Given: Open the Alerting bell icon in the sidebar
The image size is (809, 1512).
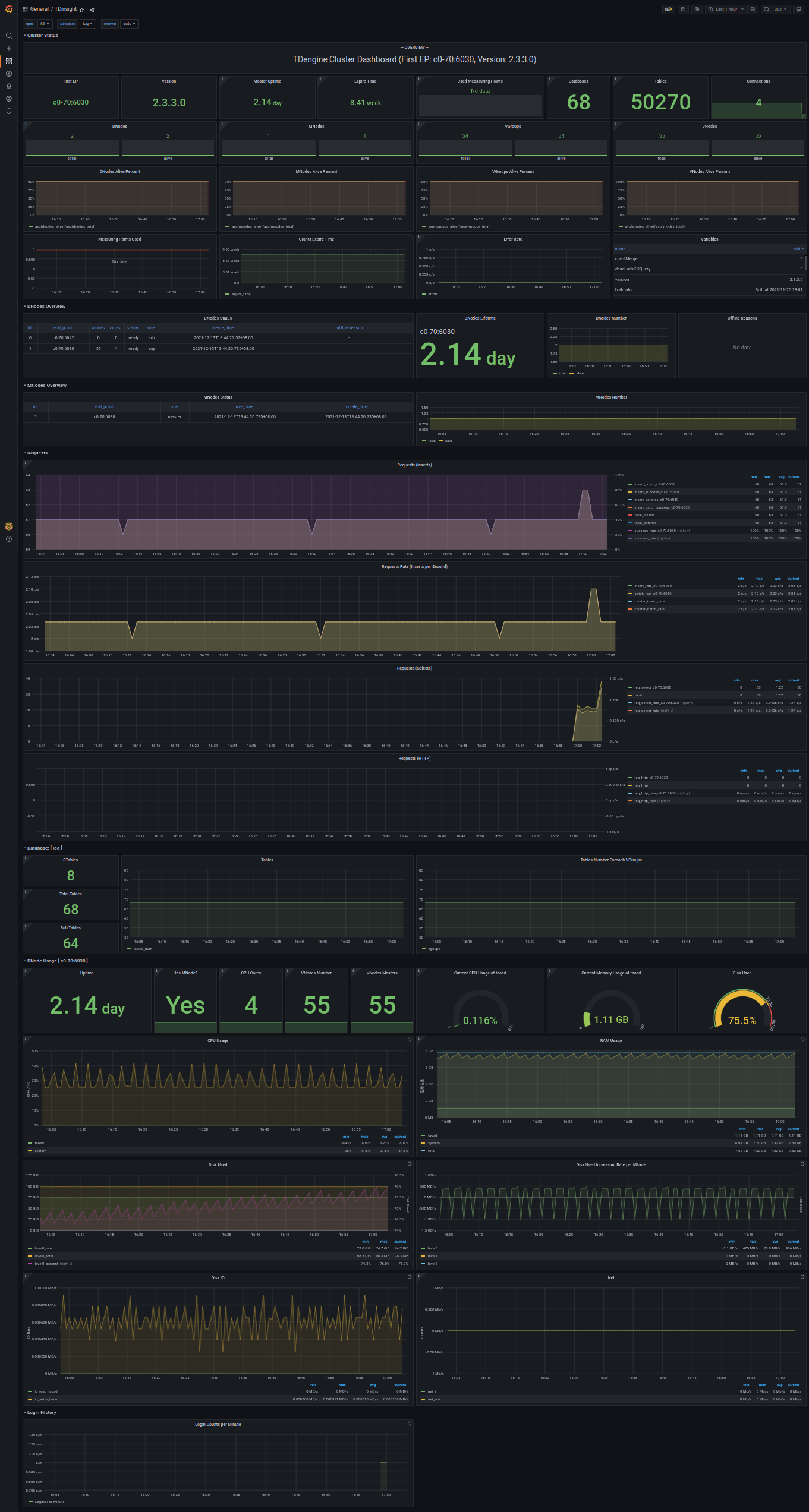Looking at the screenshot, I should pyautogui.click(x=9, y=86).
